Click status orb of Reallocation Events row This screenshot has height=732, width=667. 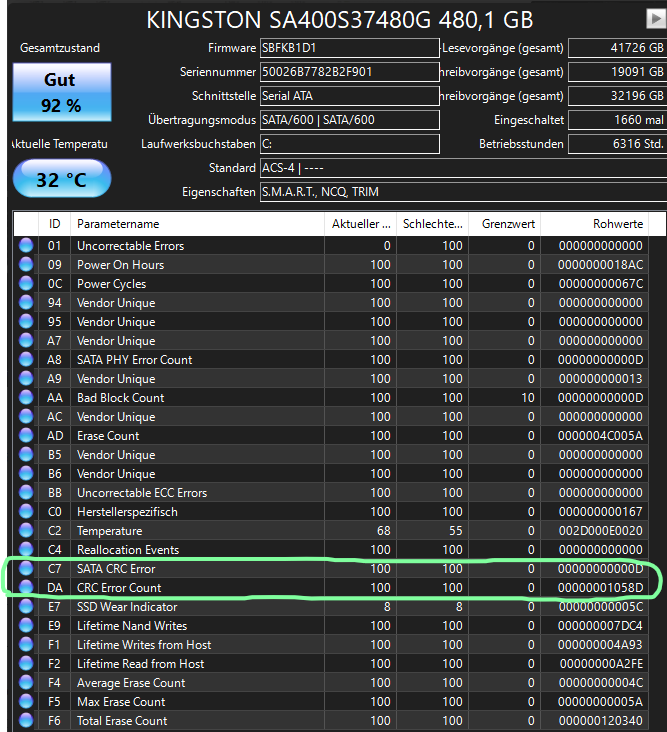click(x=26, y=549)
